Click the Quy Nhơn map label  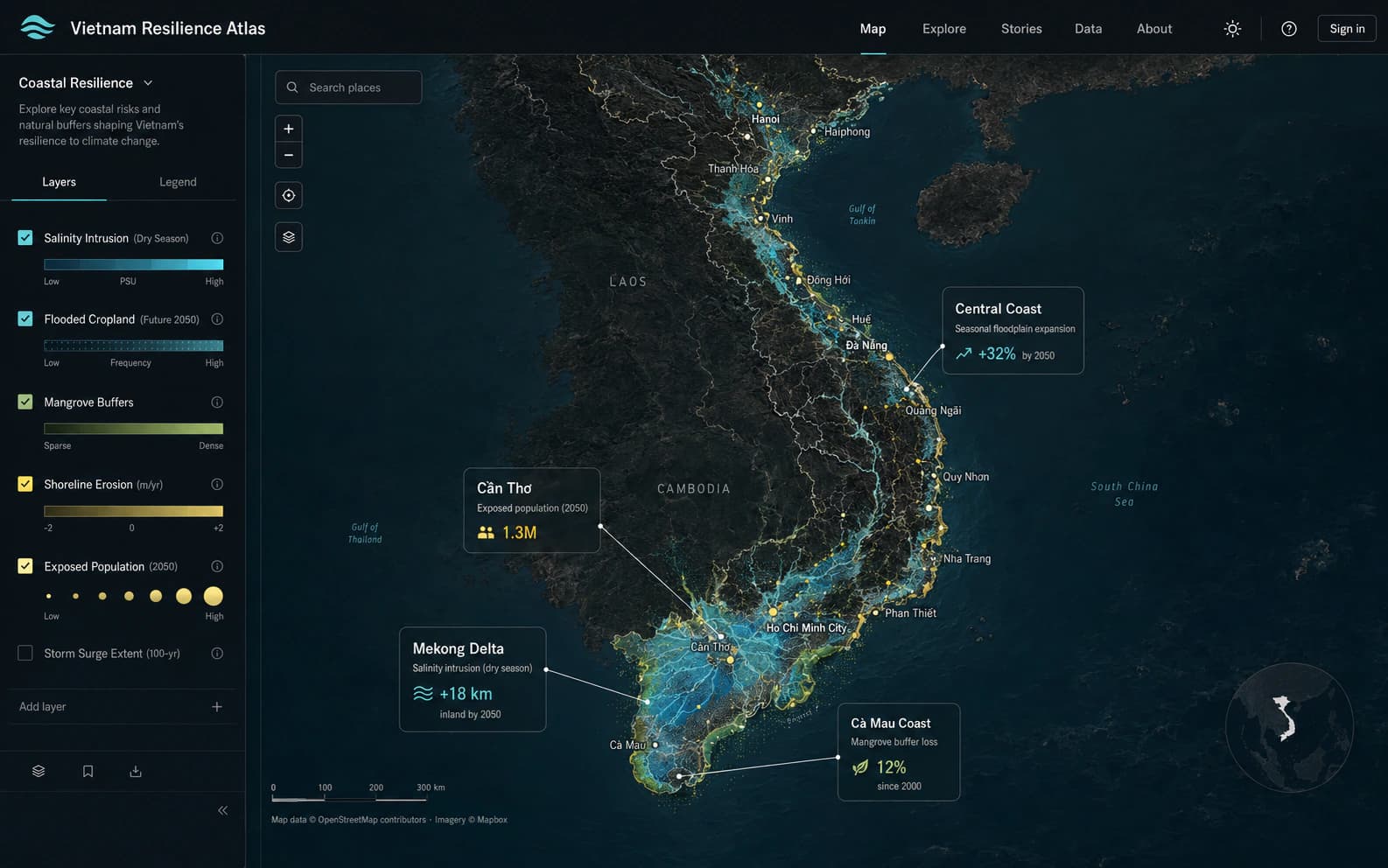pyautogui.click(x=966, y=477)
